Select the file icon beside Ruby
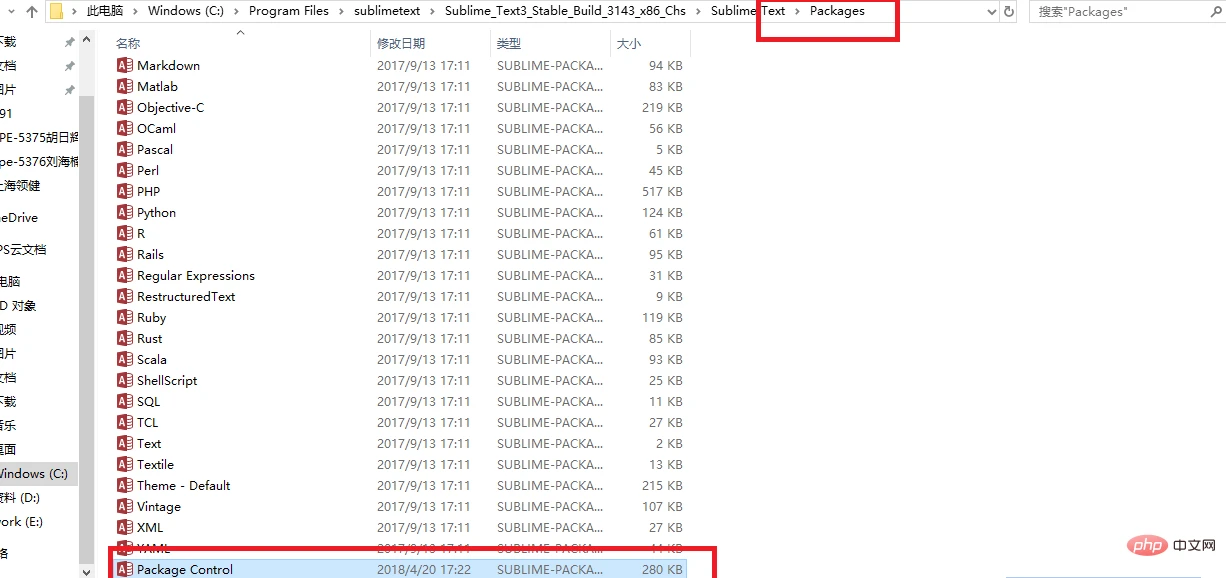 (x=125, y=317)
